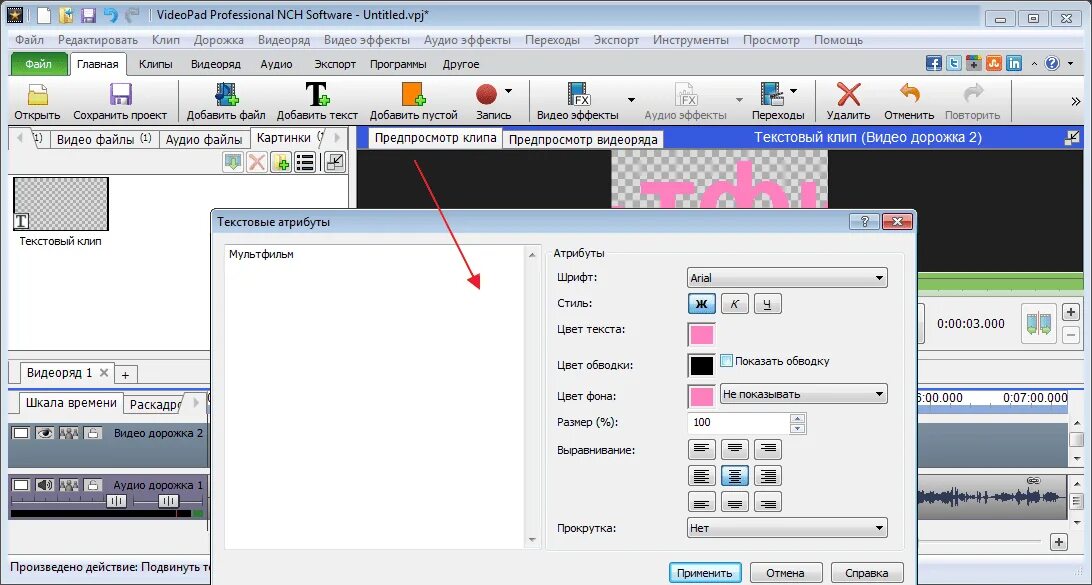Click Добавить текст toolbar button
The width and height of the screenshot is (1092, 585).
(317, 102)
